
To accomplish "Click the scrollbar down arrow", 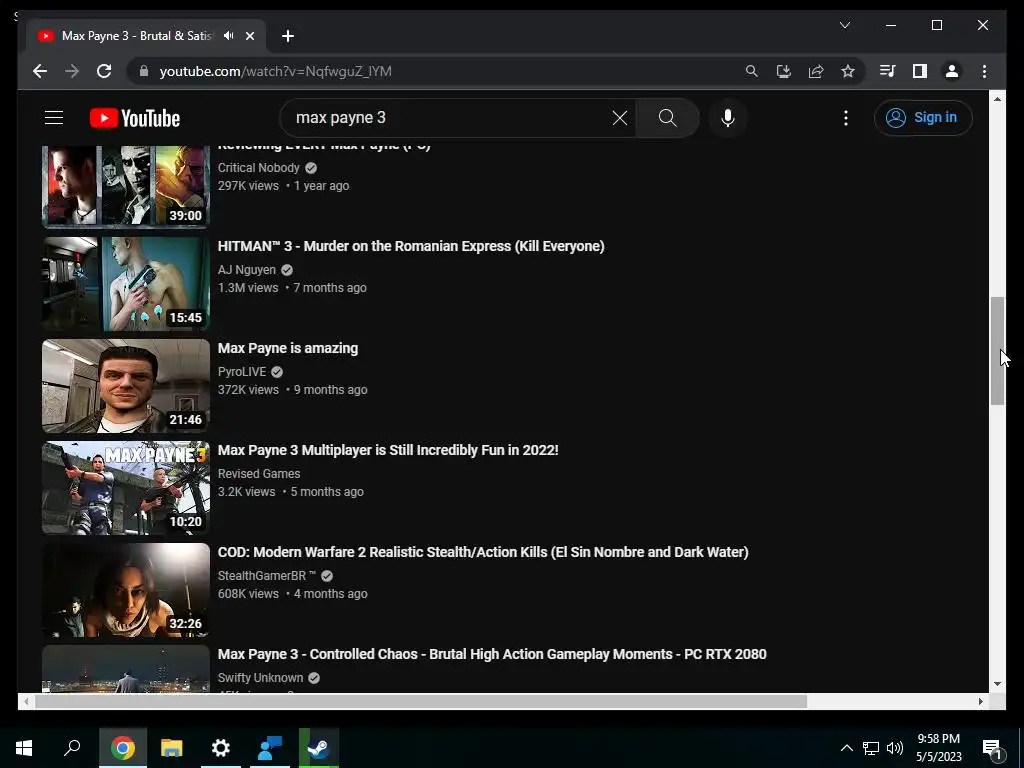I will [997, 684].
